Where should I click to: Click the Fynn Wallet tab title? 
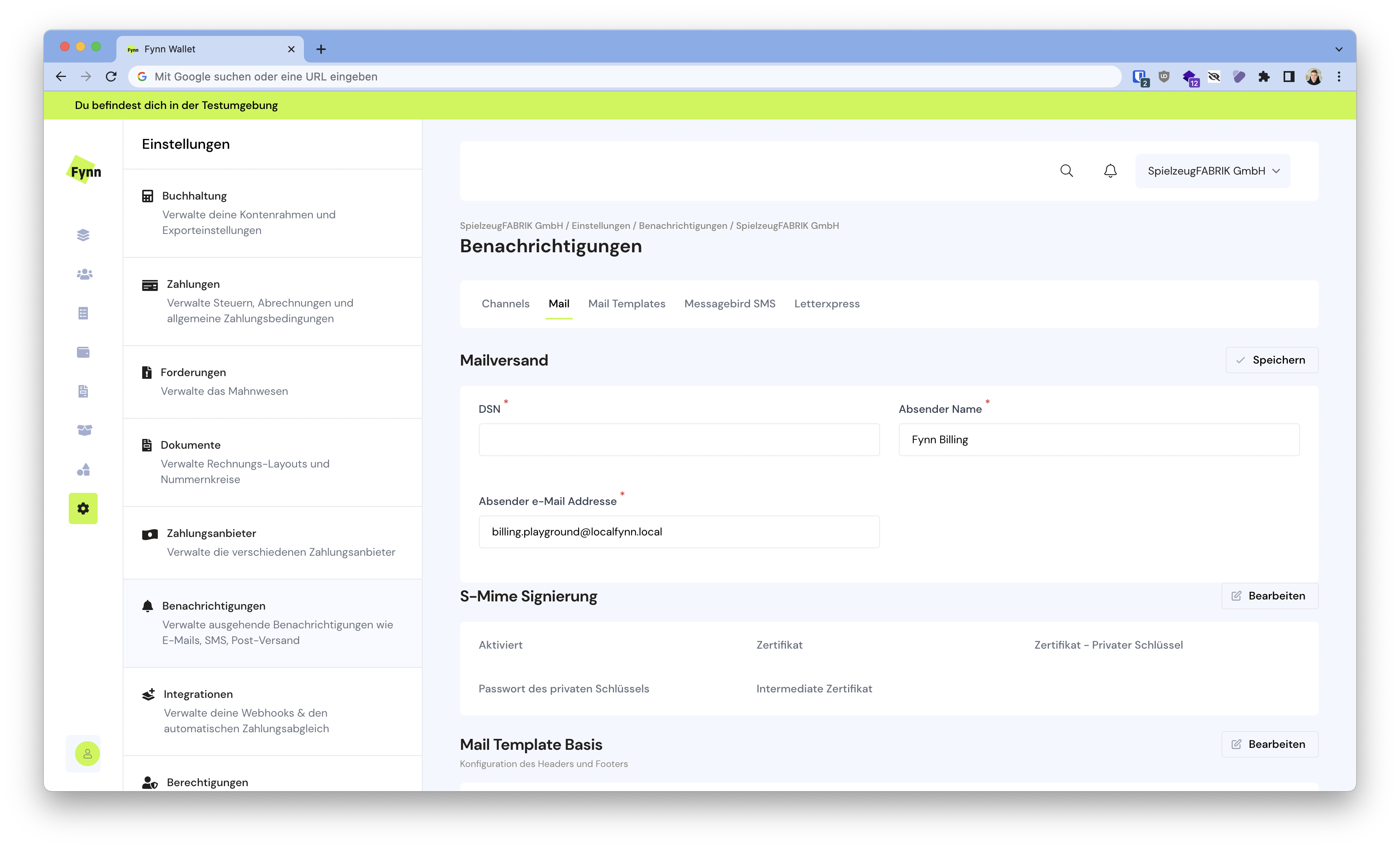(169, 50)
